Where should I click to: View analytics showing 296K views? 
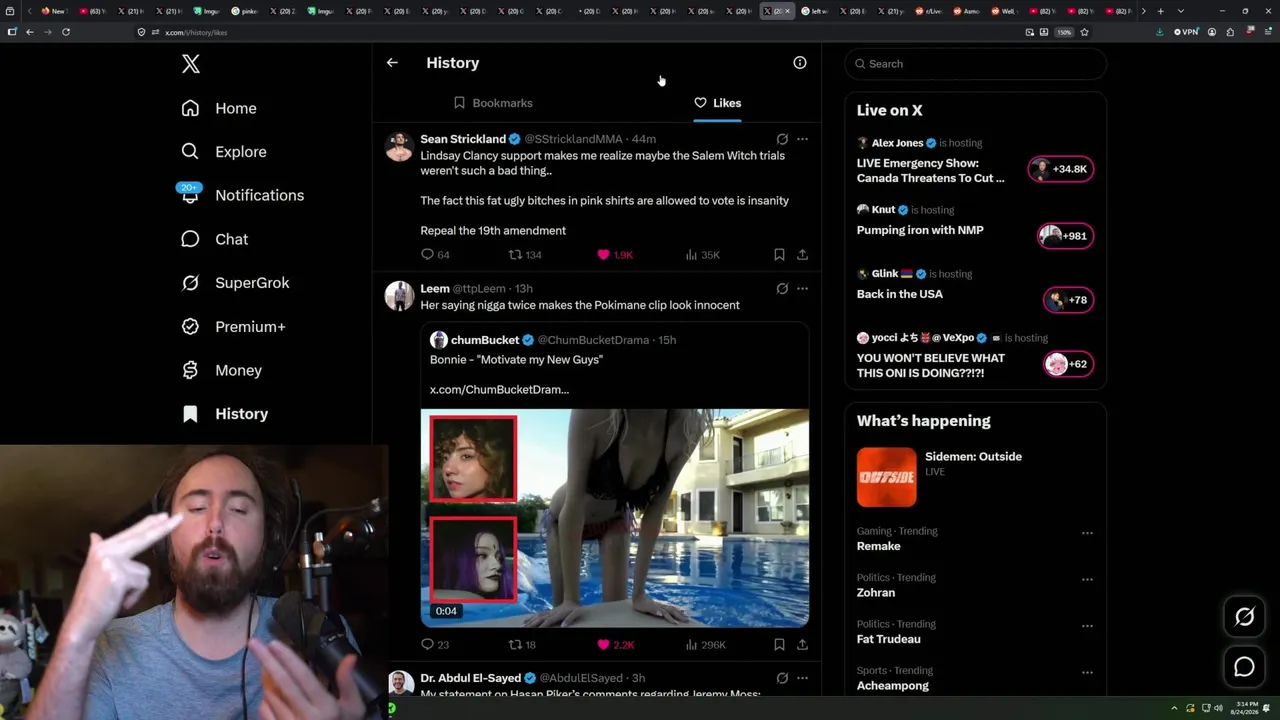tap(705, 645)
